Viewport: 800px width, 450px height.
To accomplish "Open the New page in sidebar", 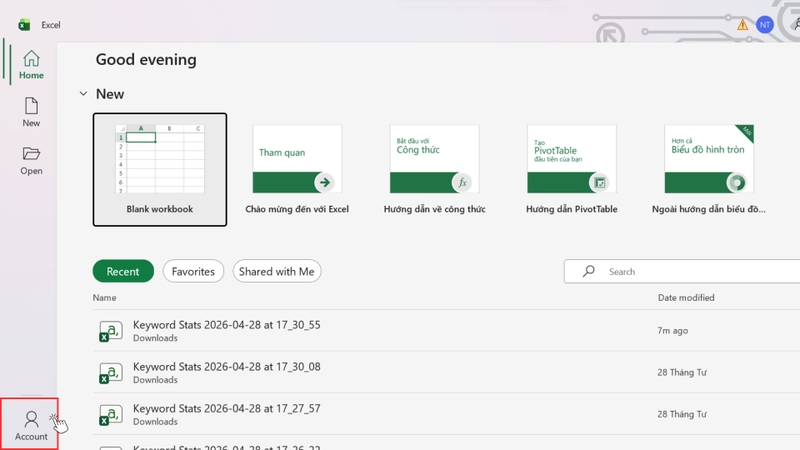I will coord(31,112).
